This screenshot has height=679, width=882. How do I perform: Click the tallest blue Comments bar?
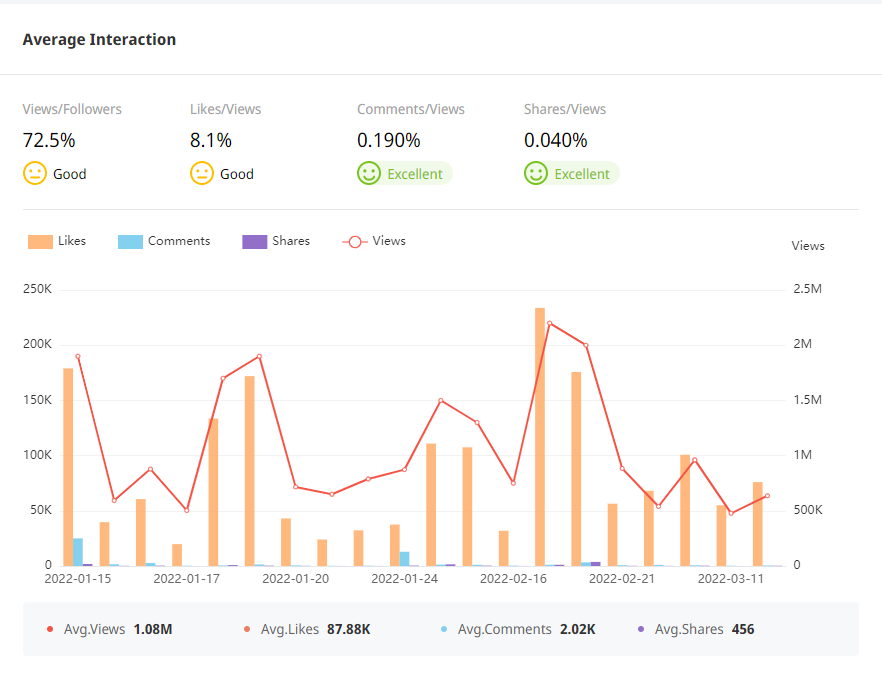click(78, 552)
